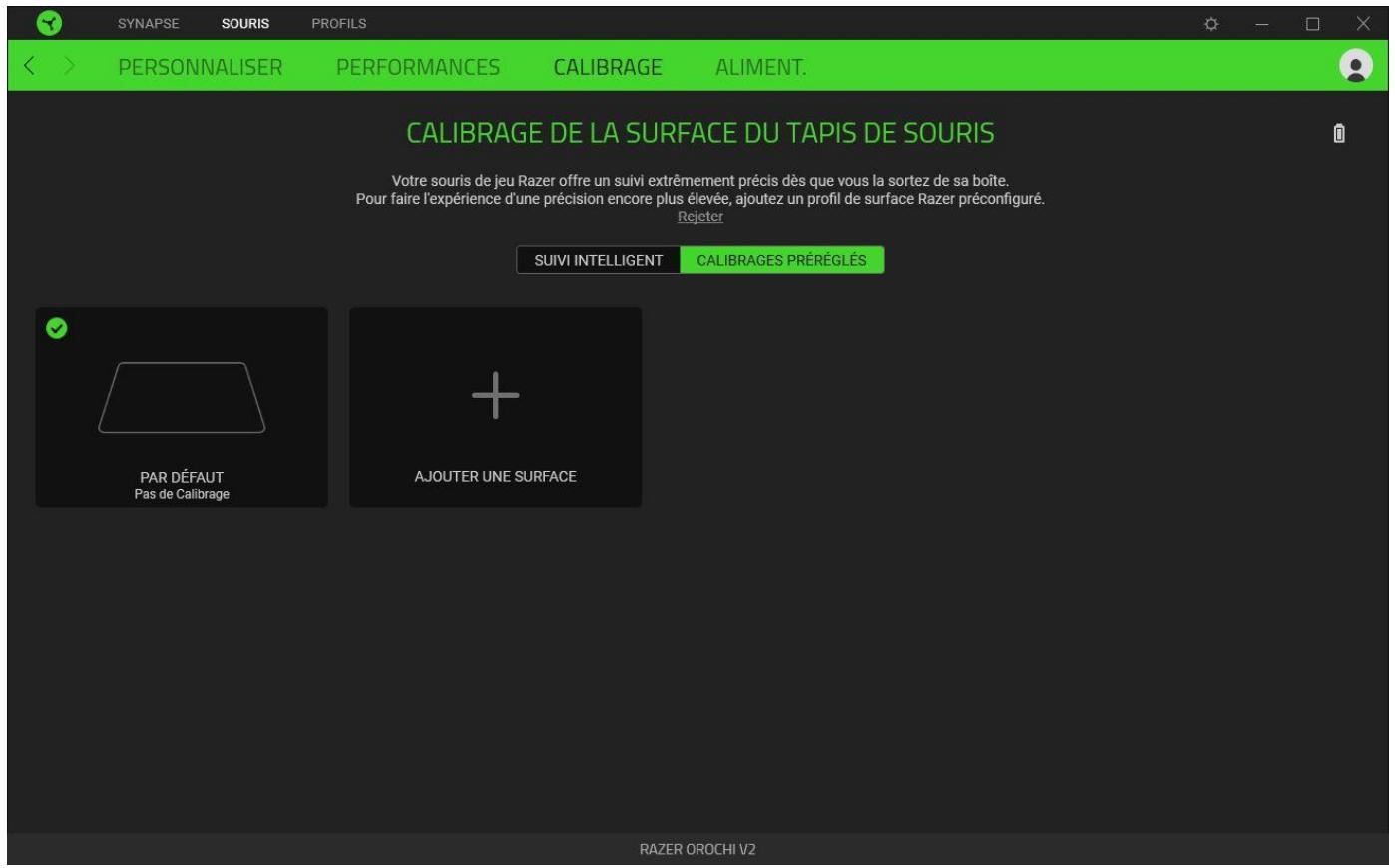Switch to the PERSONNALISER tab
The height and width of the screenshot is (868, 1395).
[201, 67]
